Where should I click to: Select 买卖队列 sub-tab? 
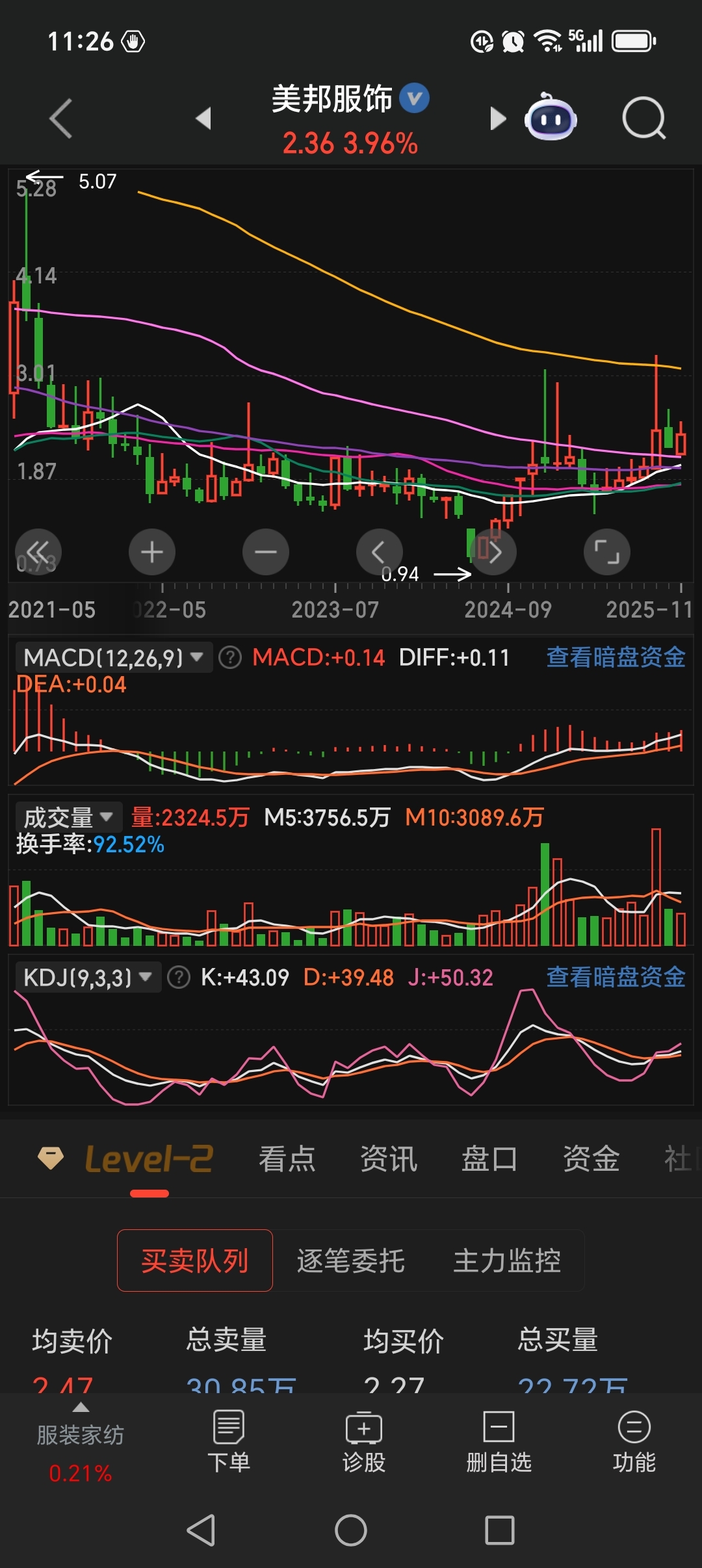[x=195, y=1261]
